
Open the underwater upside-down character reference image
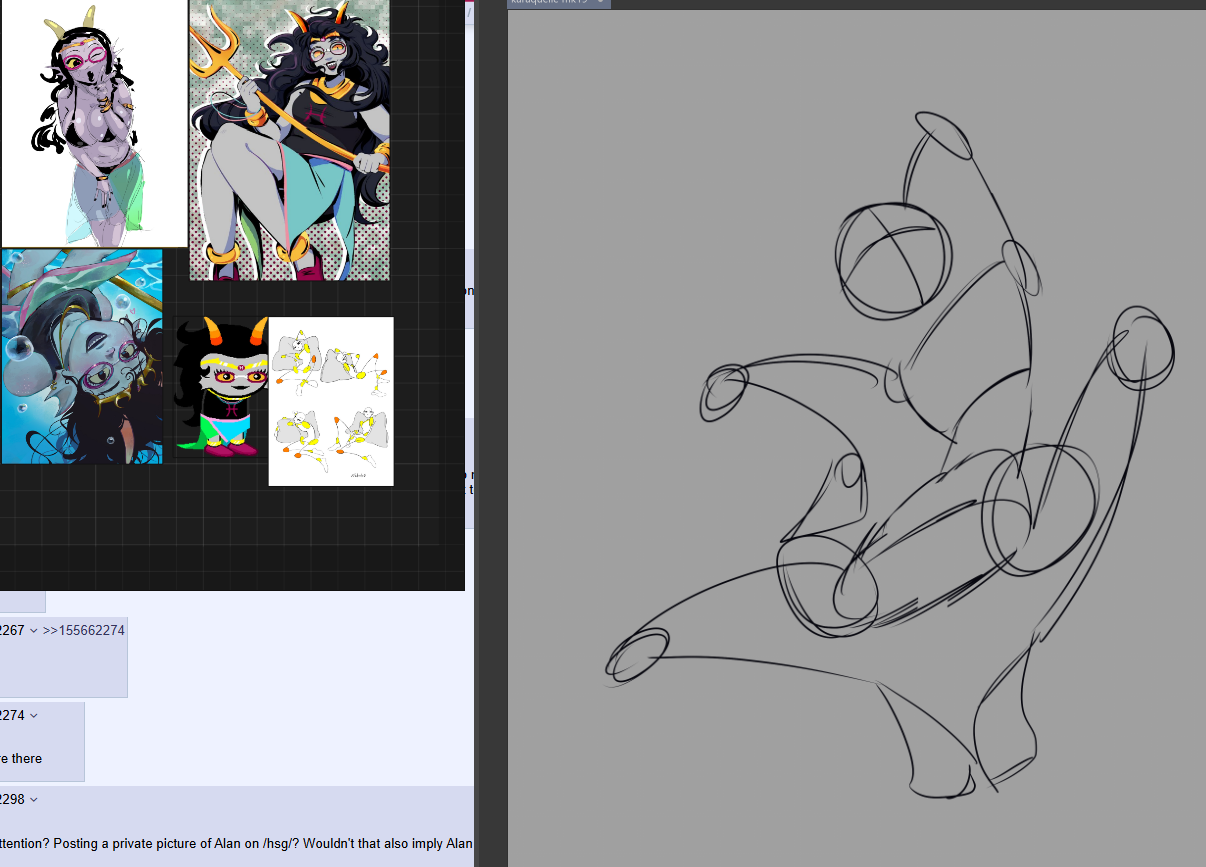[x=81, y=356]
